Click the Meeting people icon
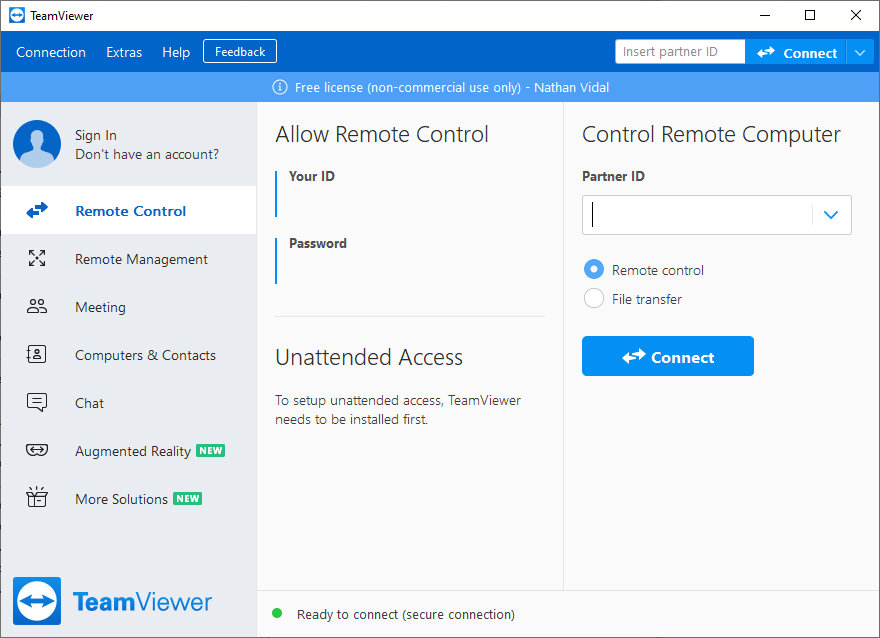This screenshot has height=638, width=880. 37,307
